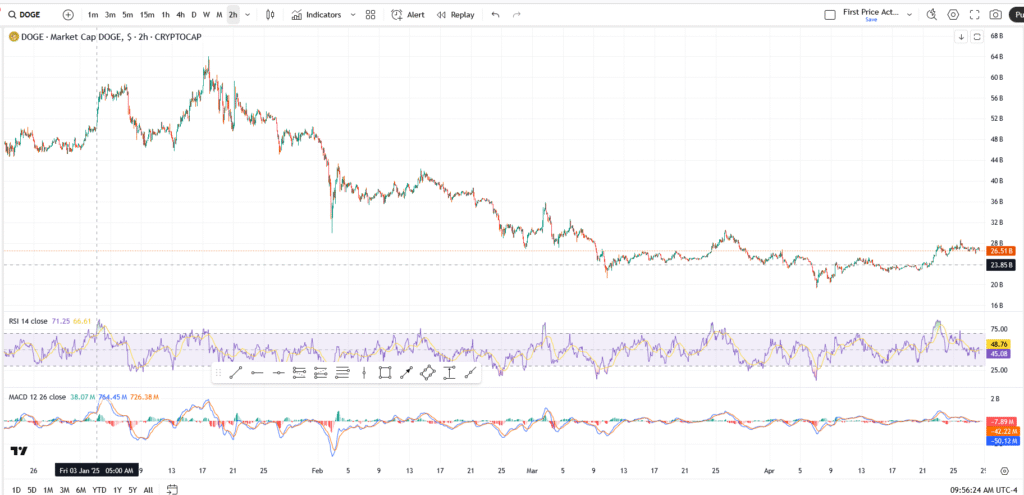Select the 3M date range tab
1024x495 pixels.
pos(64,490)
